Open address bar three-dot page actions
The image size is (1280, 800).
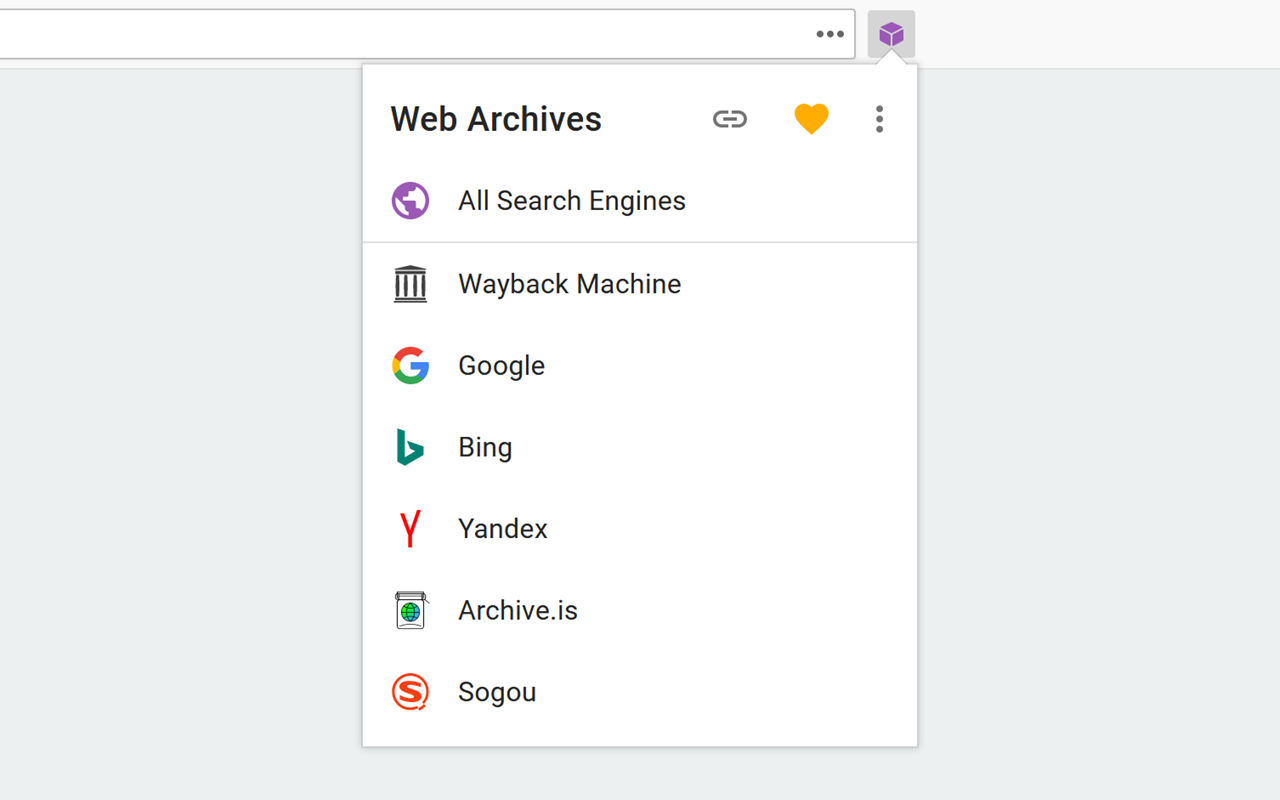click(x=830, y=34)
